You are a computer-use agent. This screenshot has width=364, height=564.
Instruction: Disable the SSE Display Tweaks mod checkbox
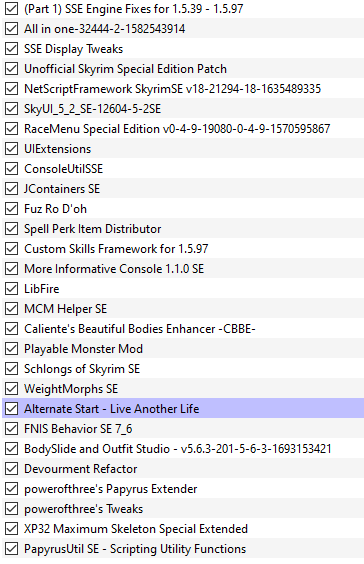(x=12, y=49)
